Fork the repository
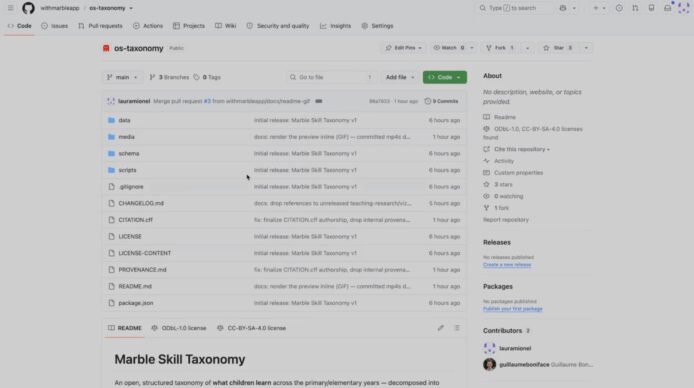The image size is (694, 388). coord(500,48)
